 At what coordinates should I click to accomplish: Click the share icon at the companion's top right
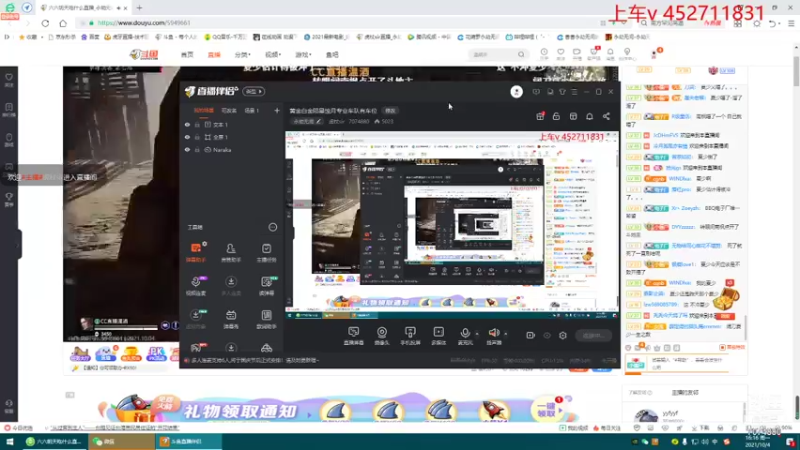tap(606, 116)
